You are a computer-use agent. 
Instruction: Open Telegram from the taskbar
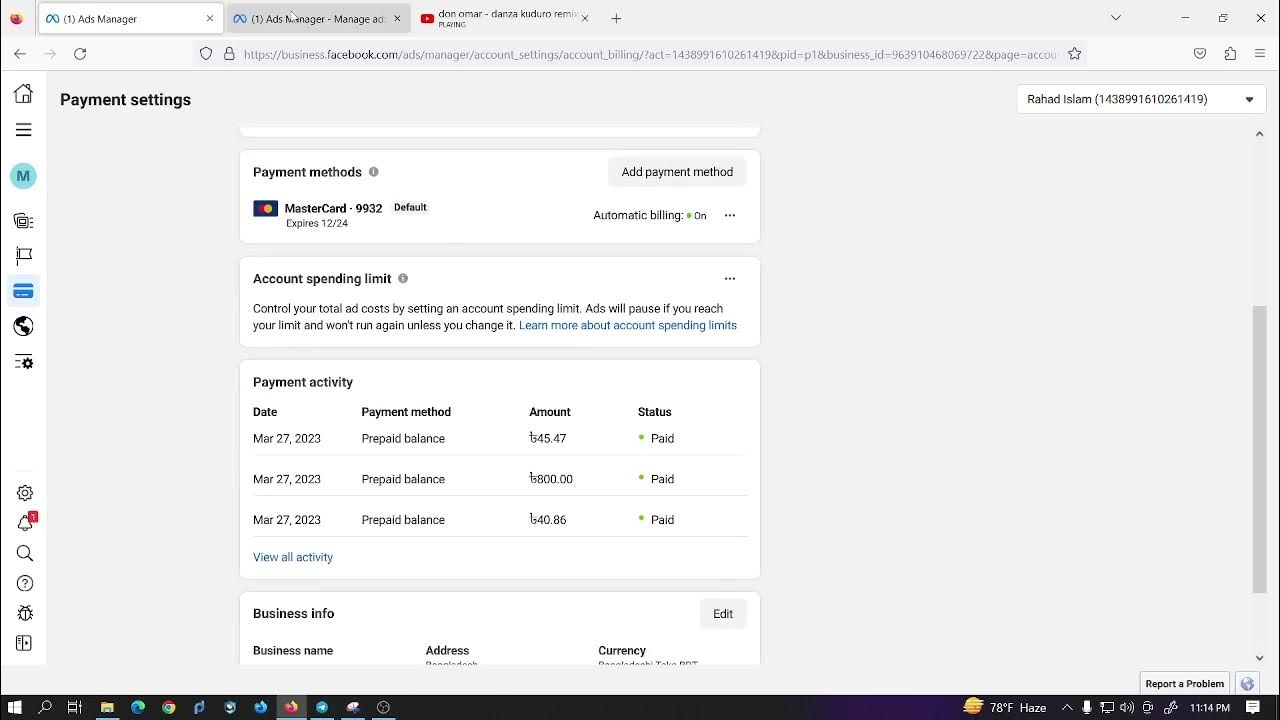coord(322,707)
